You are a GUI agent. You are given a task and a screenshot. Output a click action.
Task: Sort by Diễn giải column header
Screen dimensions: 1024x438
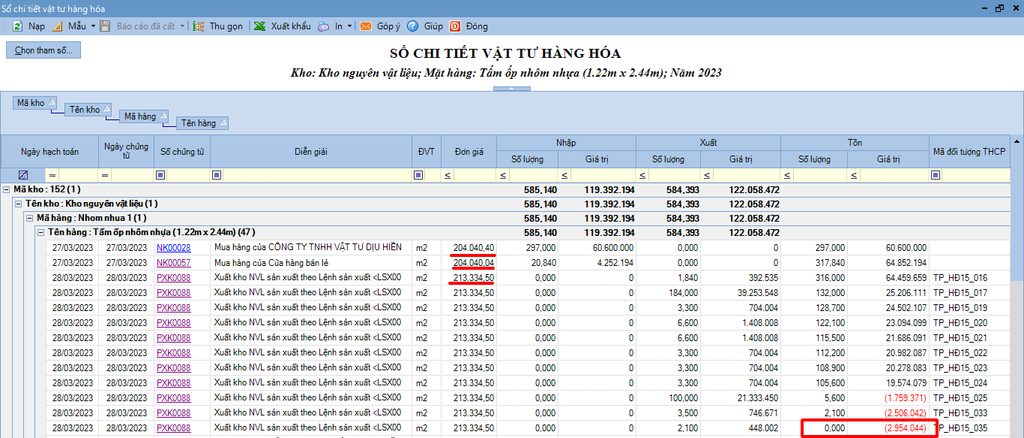point(310,151)
